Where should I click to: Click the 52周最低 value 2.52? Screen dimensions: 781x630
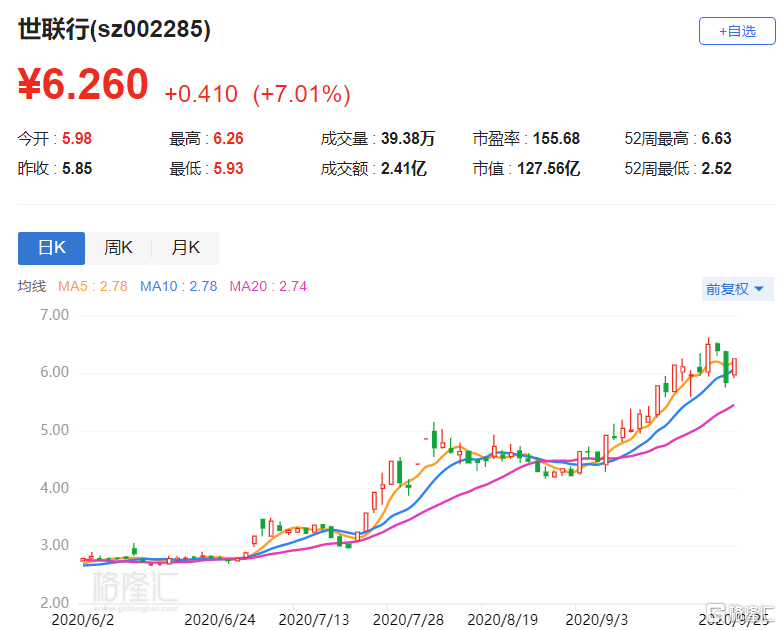pos(716,168)
